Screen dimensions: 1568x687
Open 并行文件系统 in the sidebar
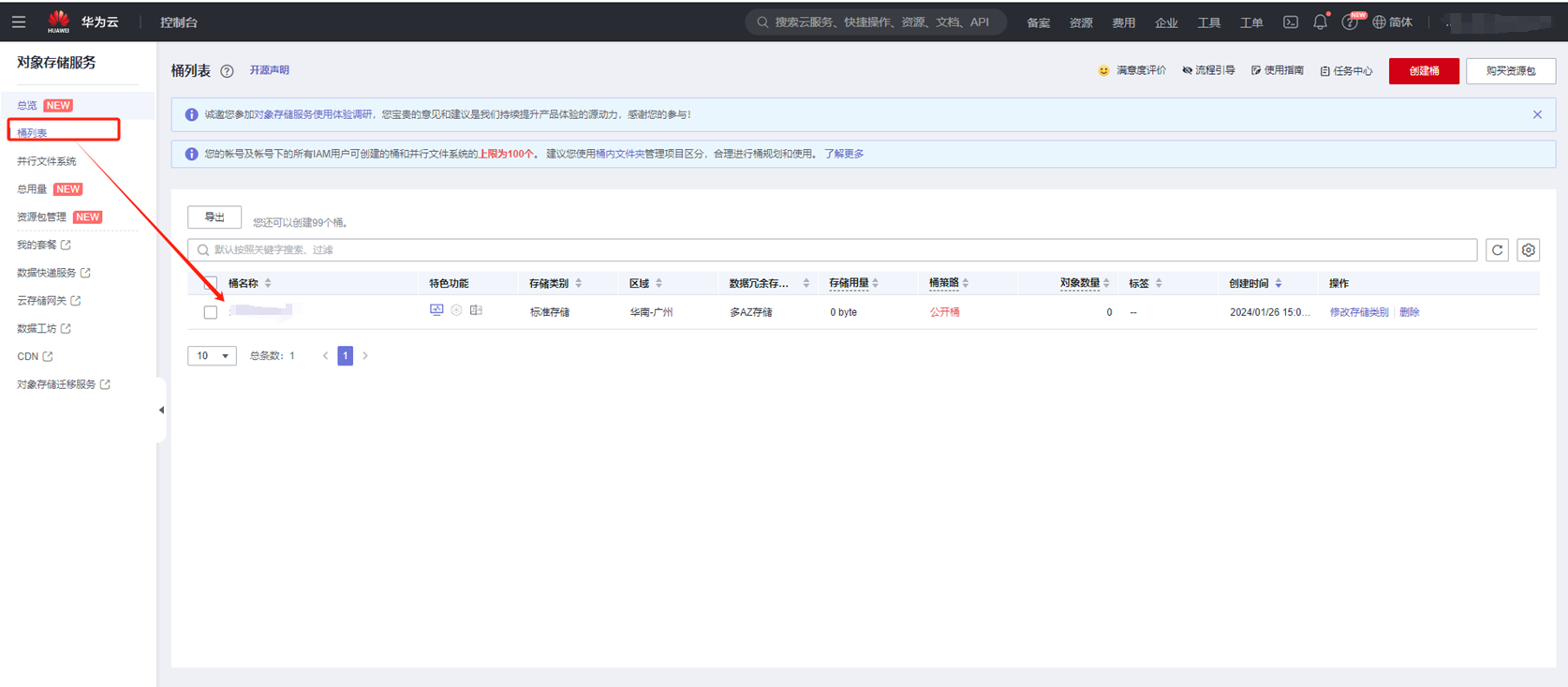pos(46,161)
